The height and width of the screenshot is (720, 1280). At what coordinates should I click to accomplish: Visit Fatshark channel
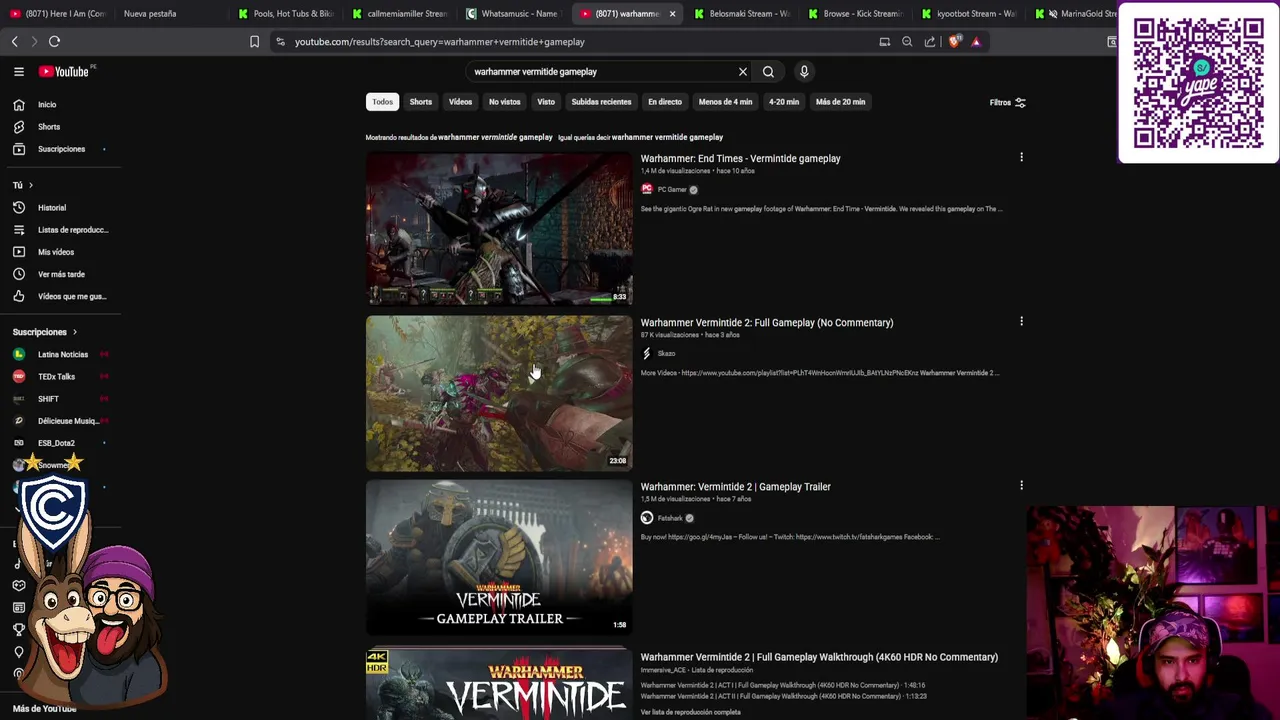(x=670, y=518)
